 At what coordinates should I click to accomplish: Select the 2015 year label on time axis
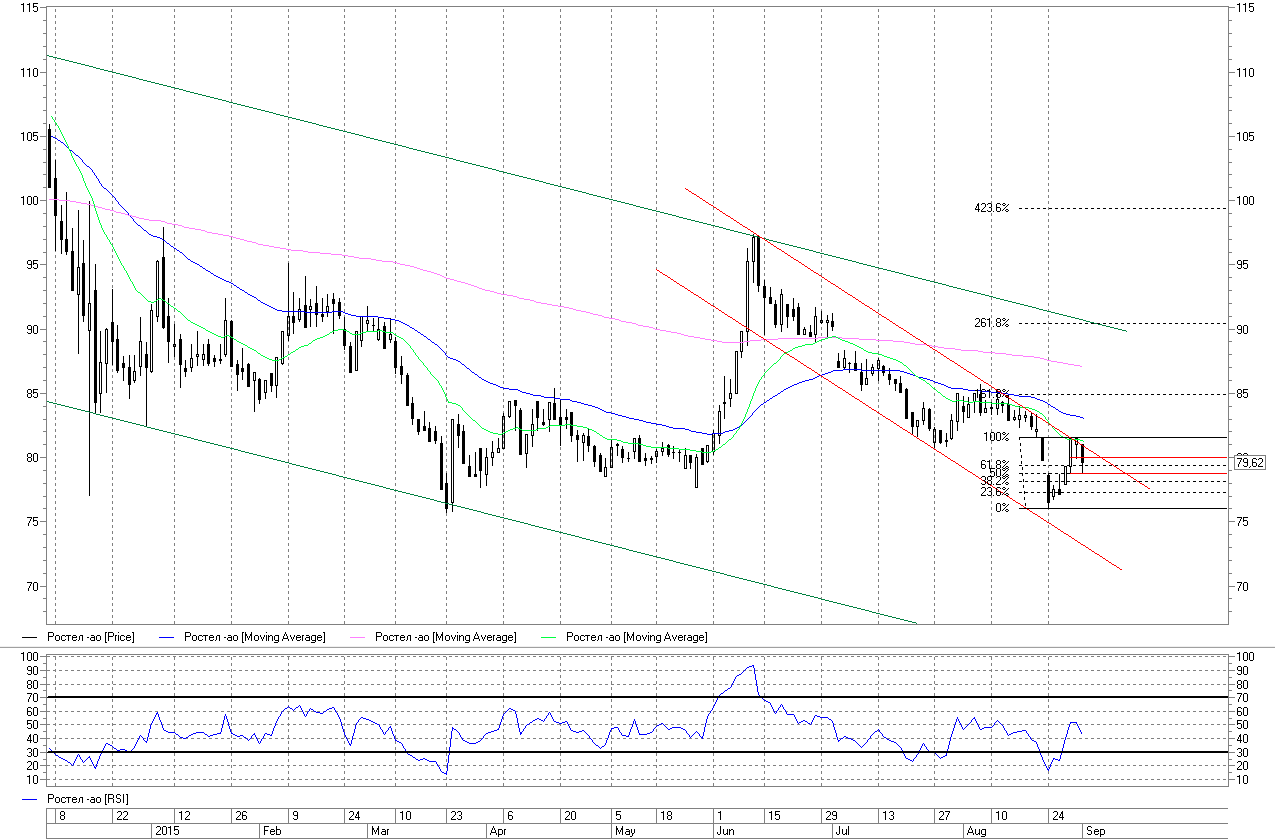click(x=165, y=831)
